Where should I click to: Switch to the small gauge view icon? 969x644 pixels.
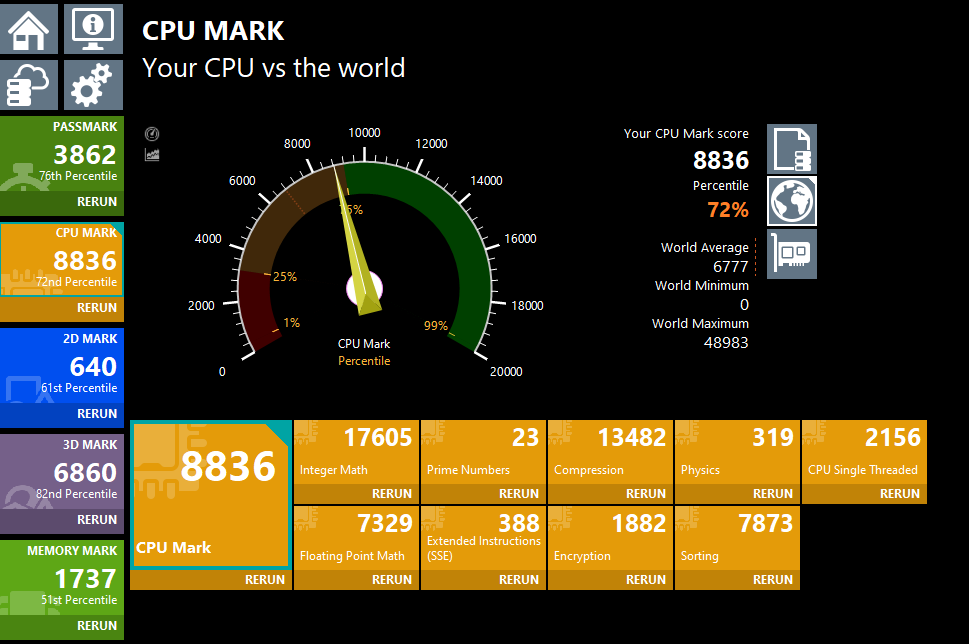(x=152, y=134)
